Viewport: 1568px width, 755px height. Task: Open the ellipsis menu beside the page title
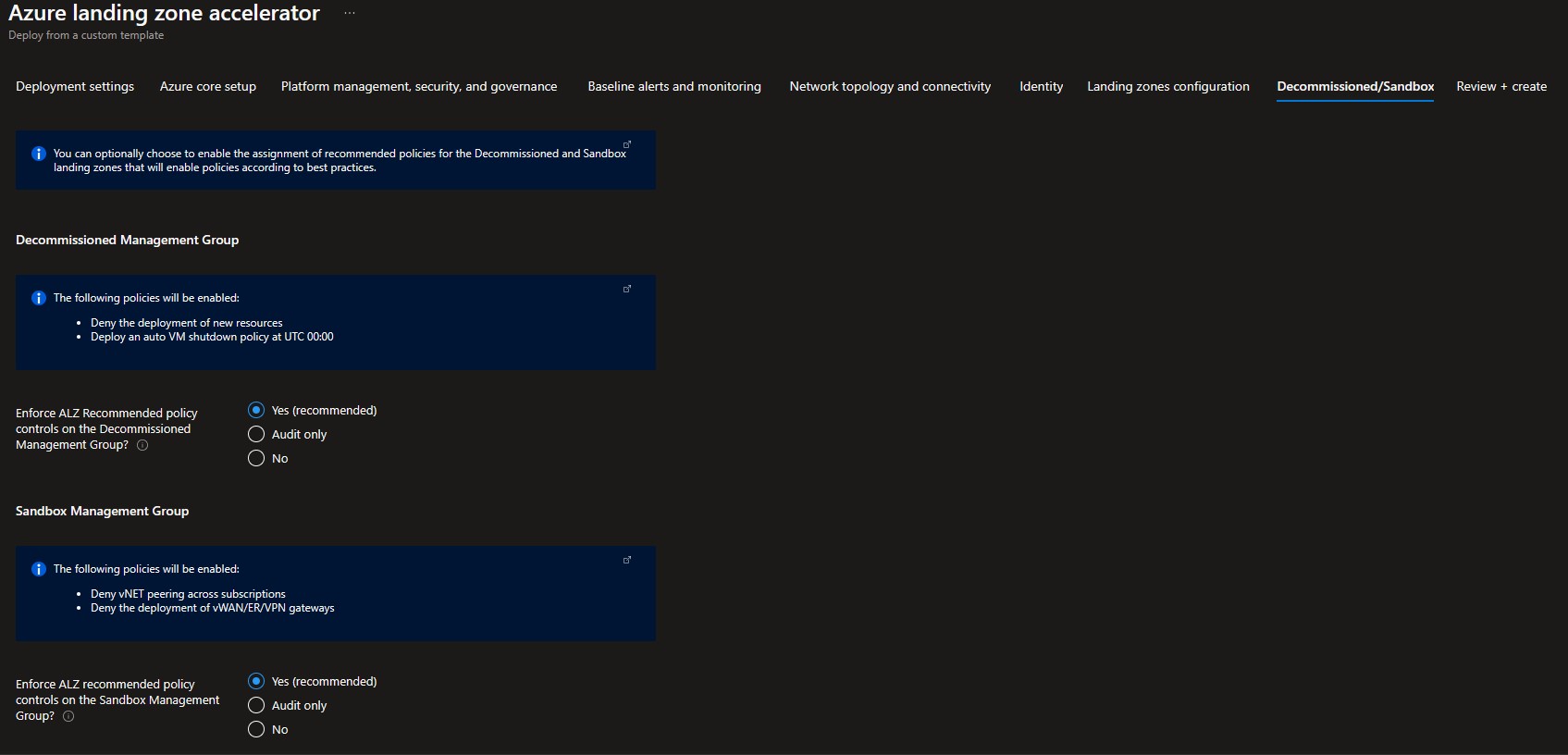click(x=349, y=13)
